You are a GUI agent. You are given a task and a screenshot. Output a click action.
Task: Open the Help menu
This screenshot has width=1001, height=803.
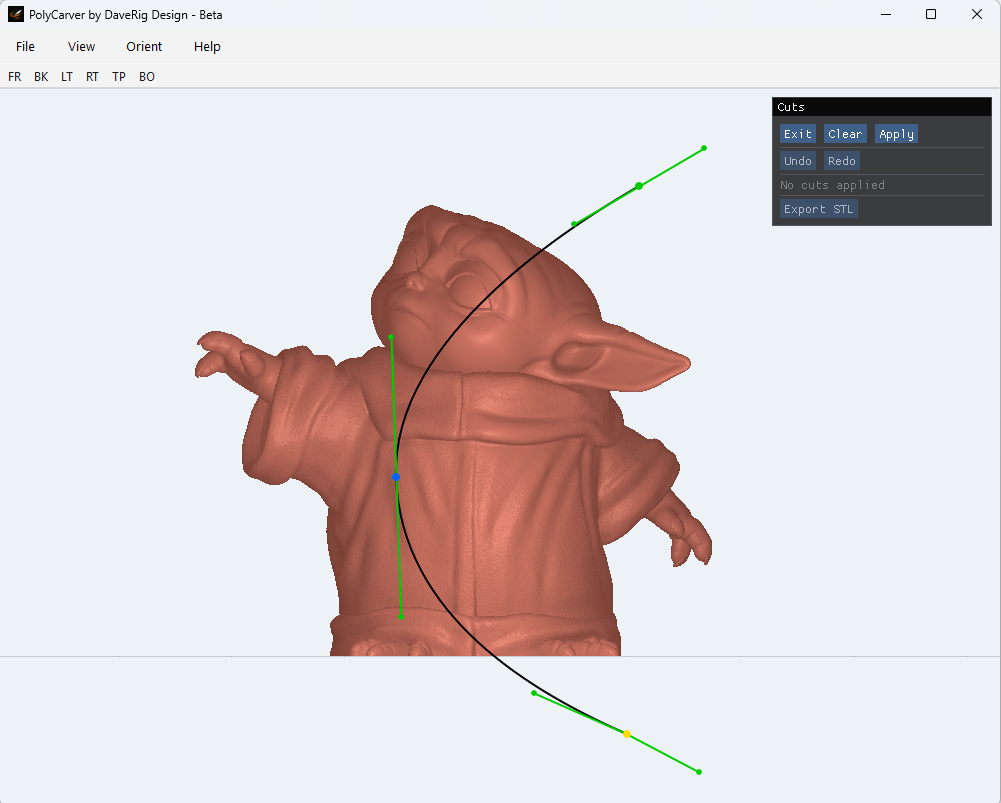pos(207,47)
